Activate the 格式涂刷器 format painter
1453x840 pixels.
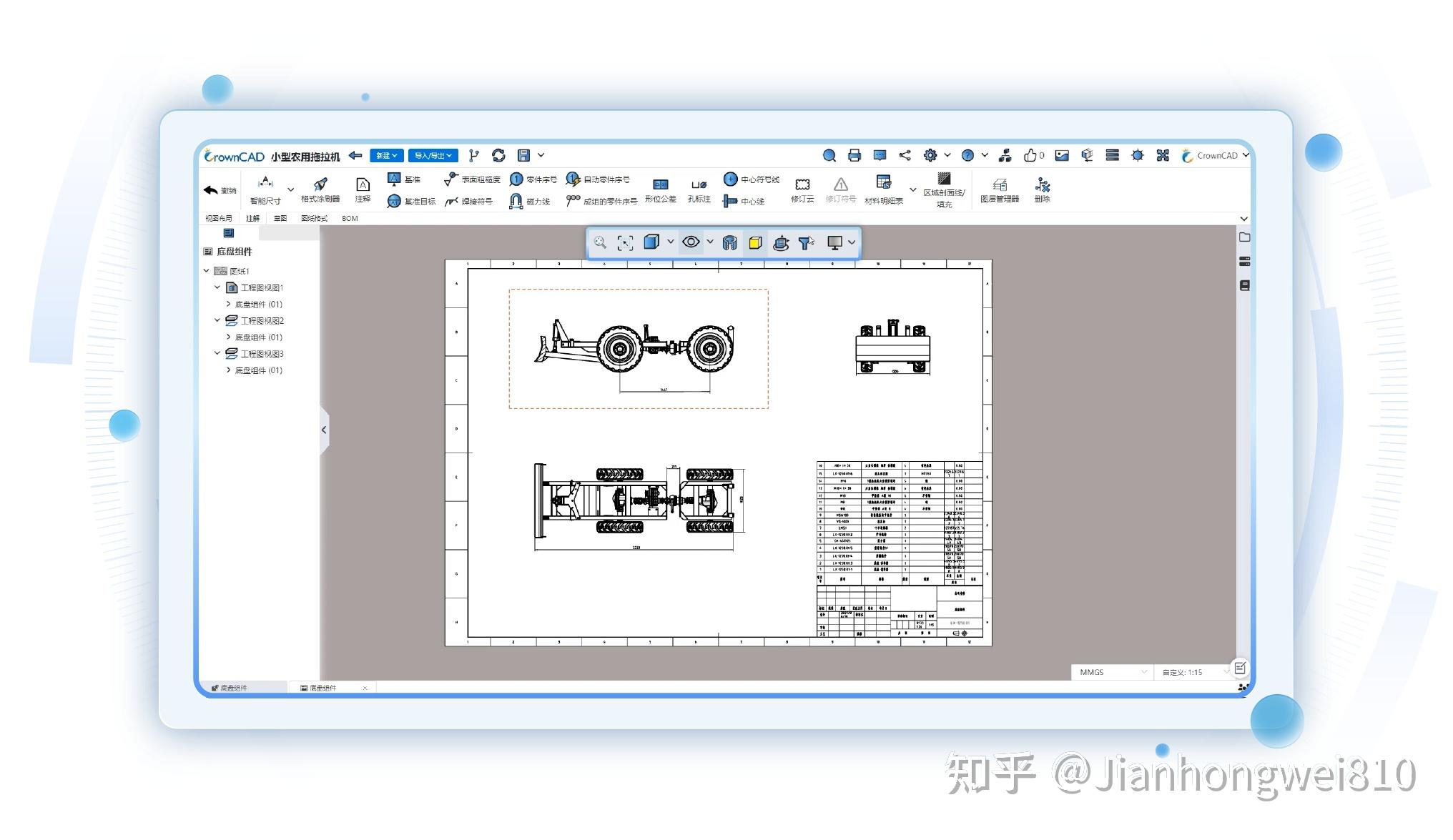point(320,188)
